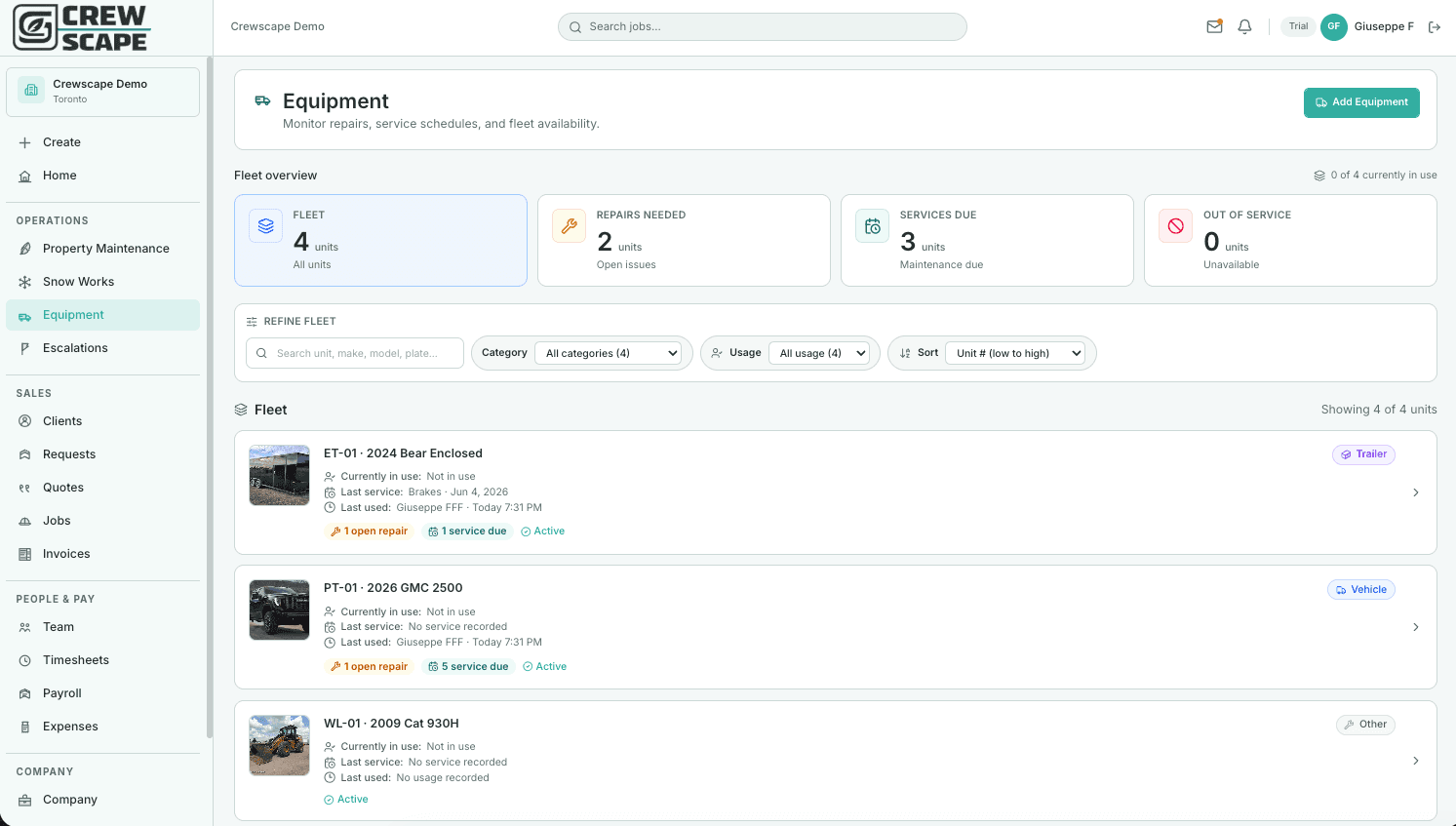Click the 1 service due tag on ET-01
The height and width of the screenshot is (826, 1456).
pos(467,531)
